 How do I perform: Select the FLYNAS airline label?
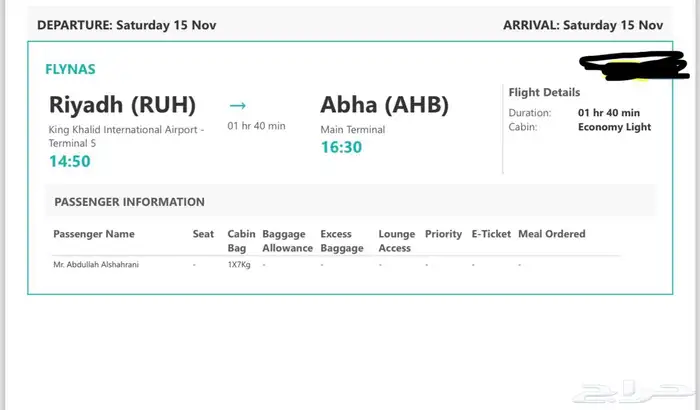point(71,70)
